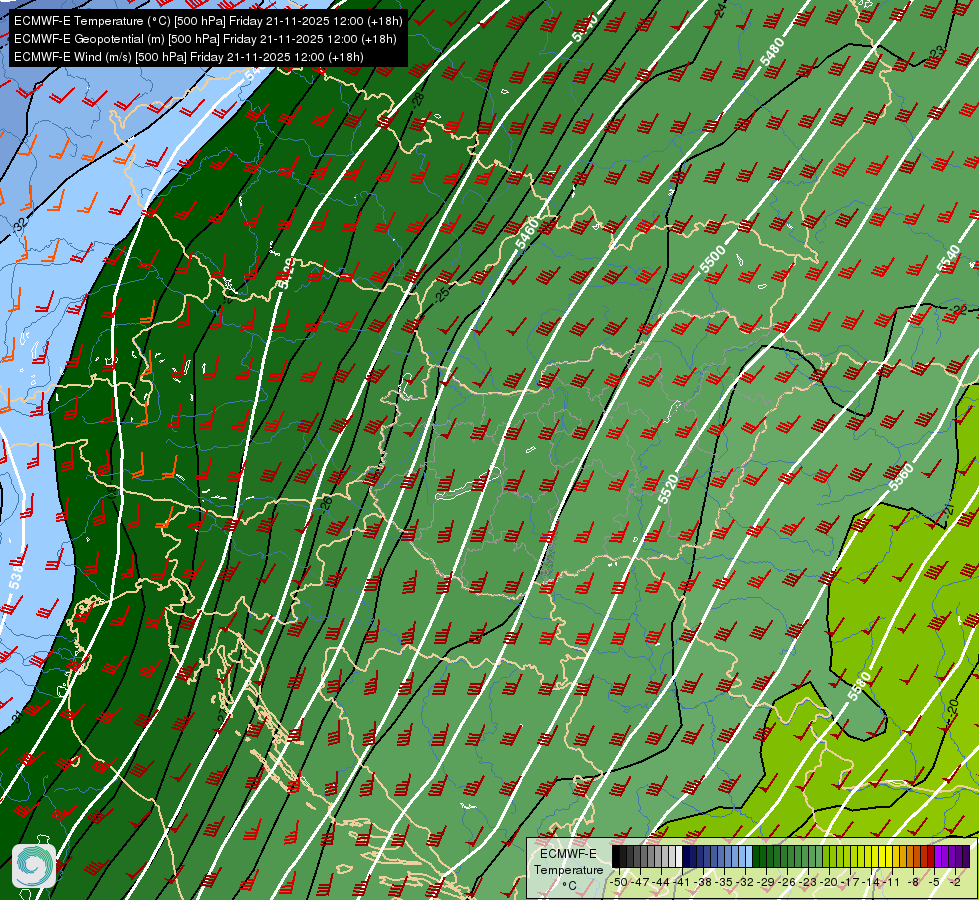The height and width of the screenshot is (900, 979).
Task: Click the -32 legend tick label
Action: tap(745, 882)
